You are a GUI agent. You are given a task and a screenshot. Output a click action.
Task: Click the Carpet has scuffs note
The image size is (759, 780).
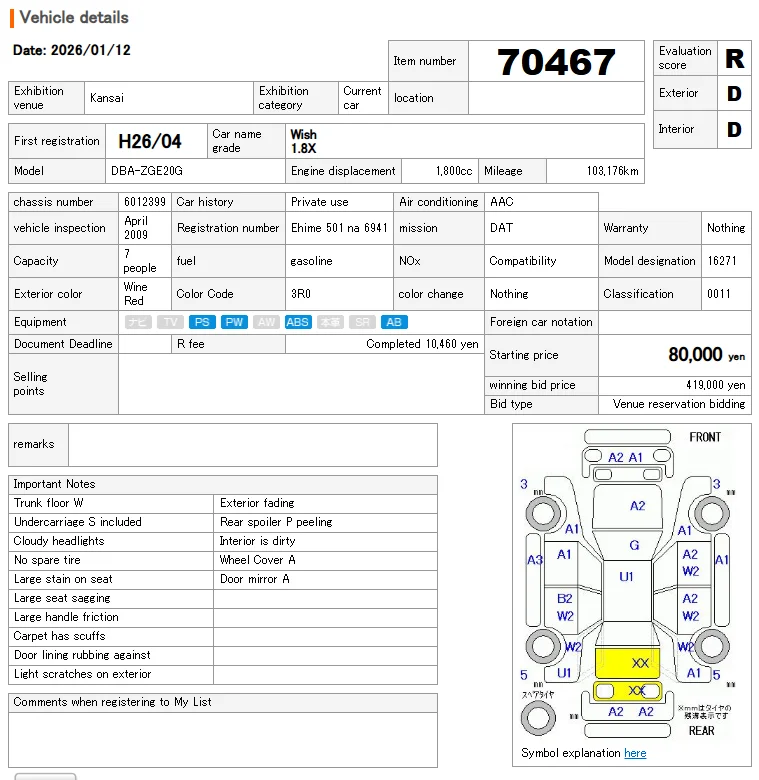click(60, 636)
